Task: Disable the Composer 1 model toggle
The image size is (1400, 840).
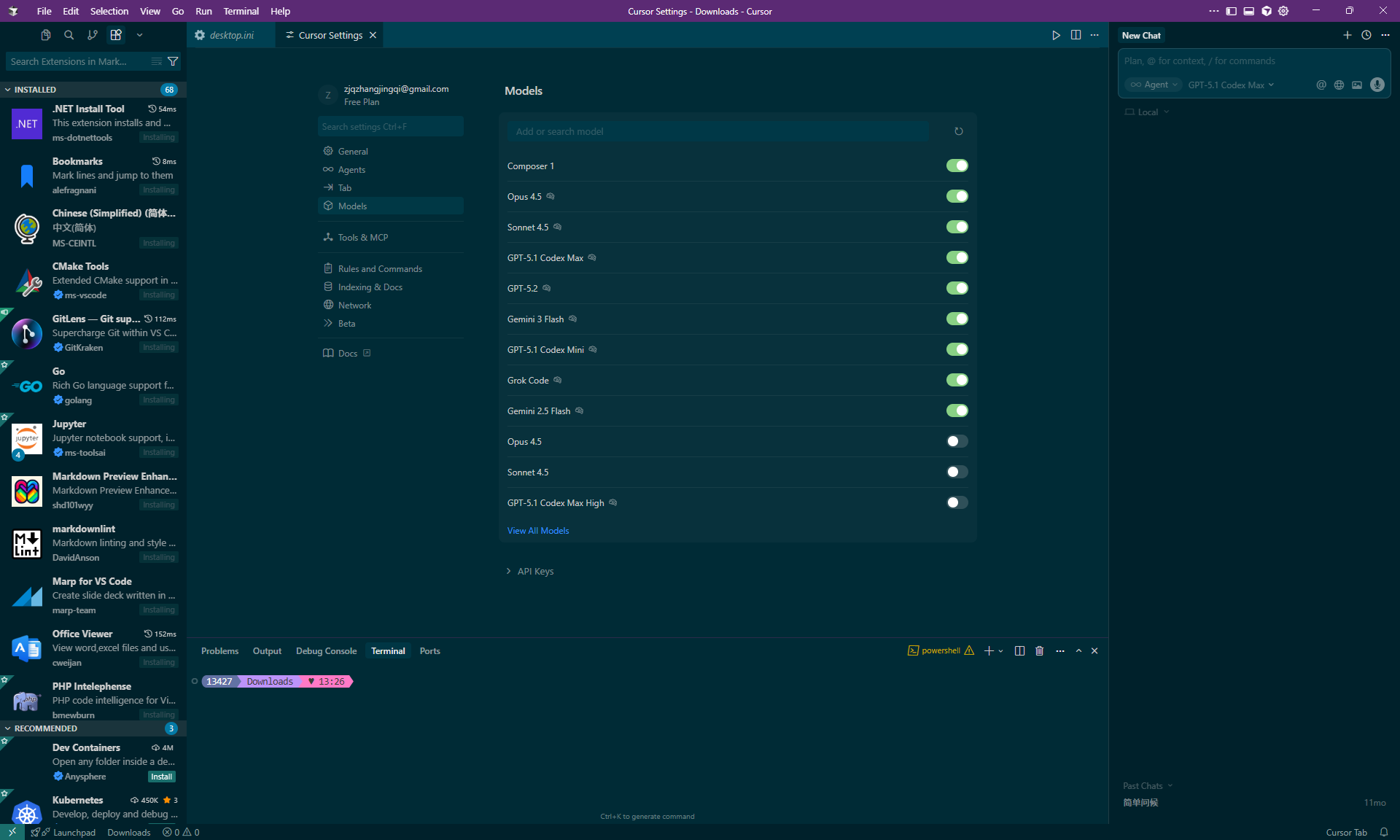Action: point(957,166)
